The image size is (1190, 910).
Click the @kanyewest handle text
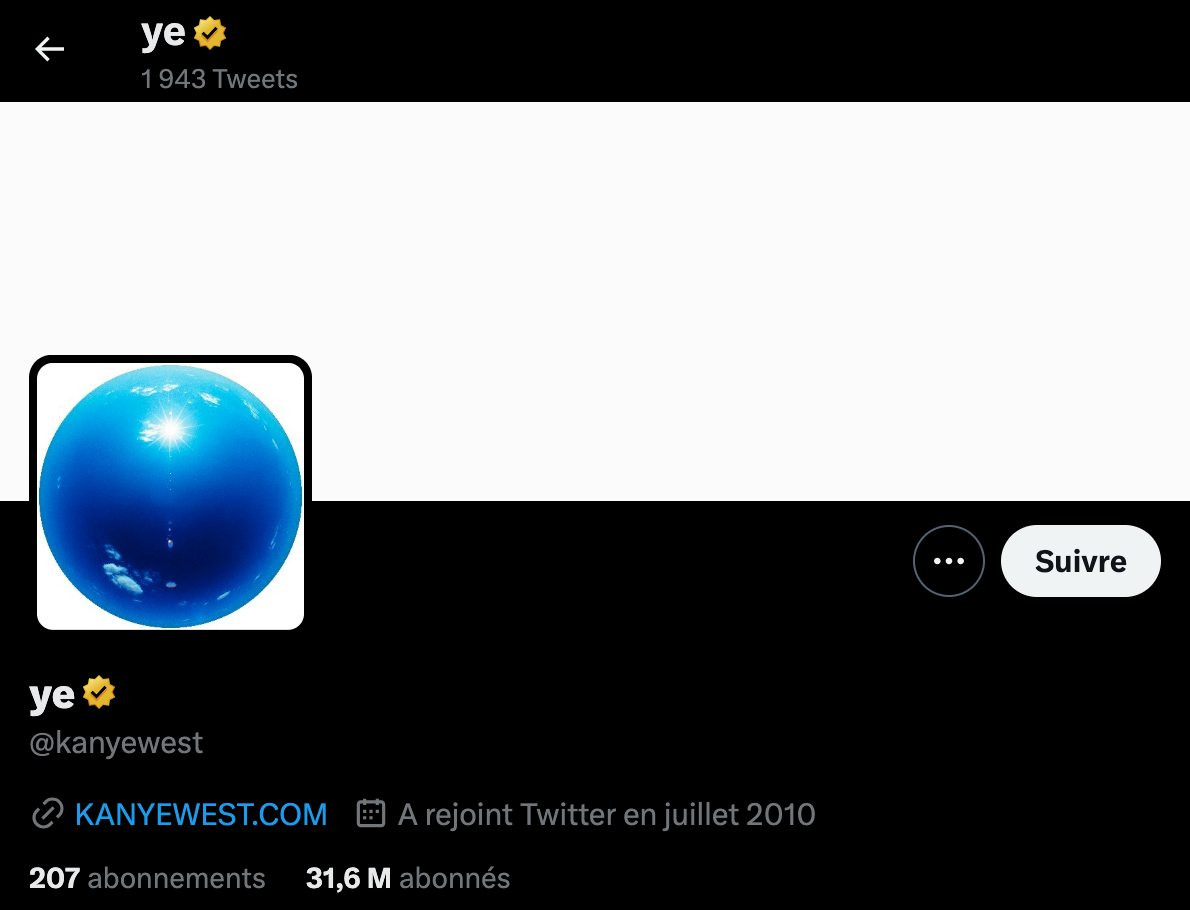pos(116,742)
